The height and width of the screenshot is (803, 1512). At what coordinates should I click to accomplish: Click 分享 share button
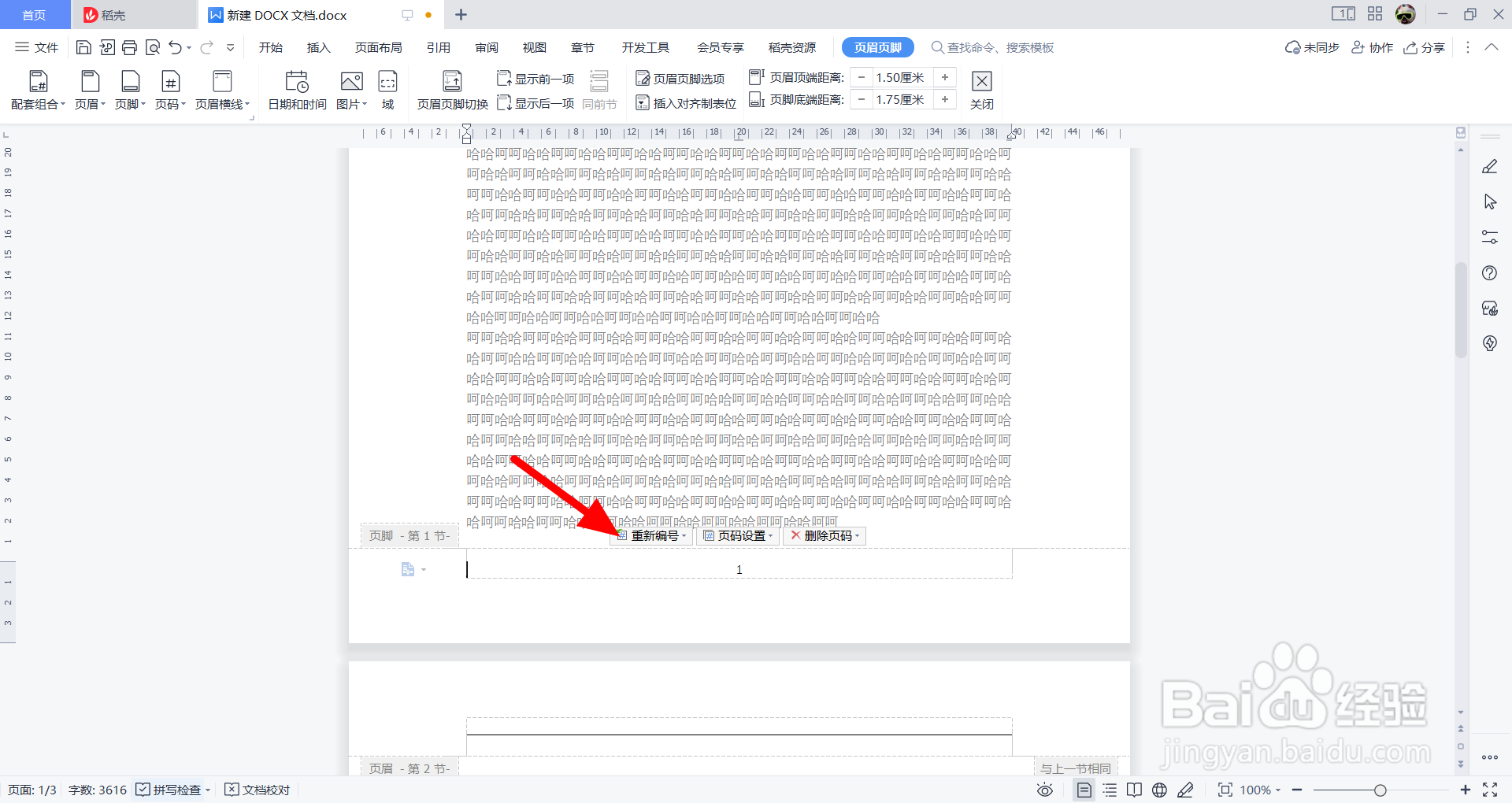(1425, 48)
